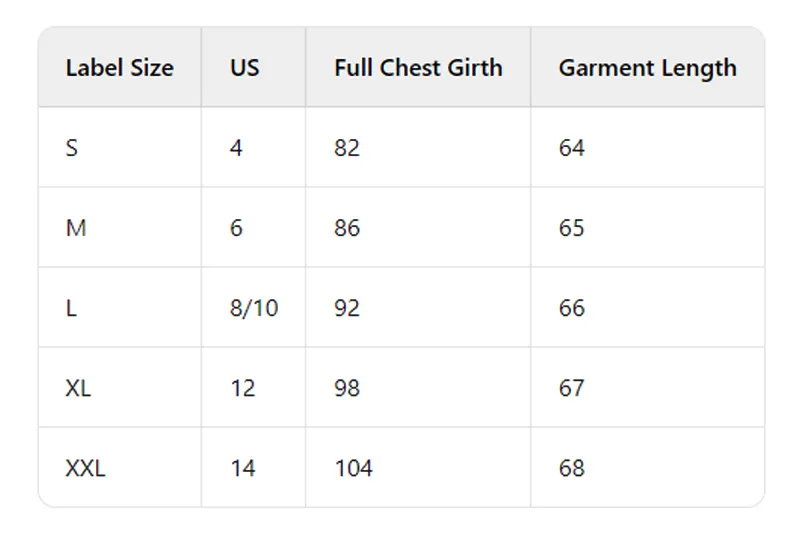Select the US size 8/10 cell
This screenshot has height=556, width=800.
pos(254,308)
